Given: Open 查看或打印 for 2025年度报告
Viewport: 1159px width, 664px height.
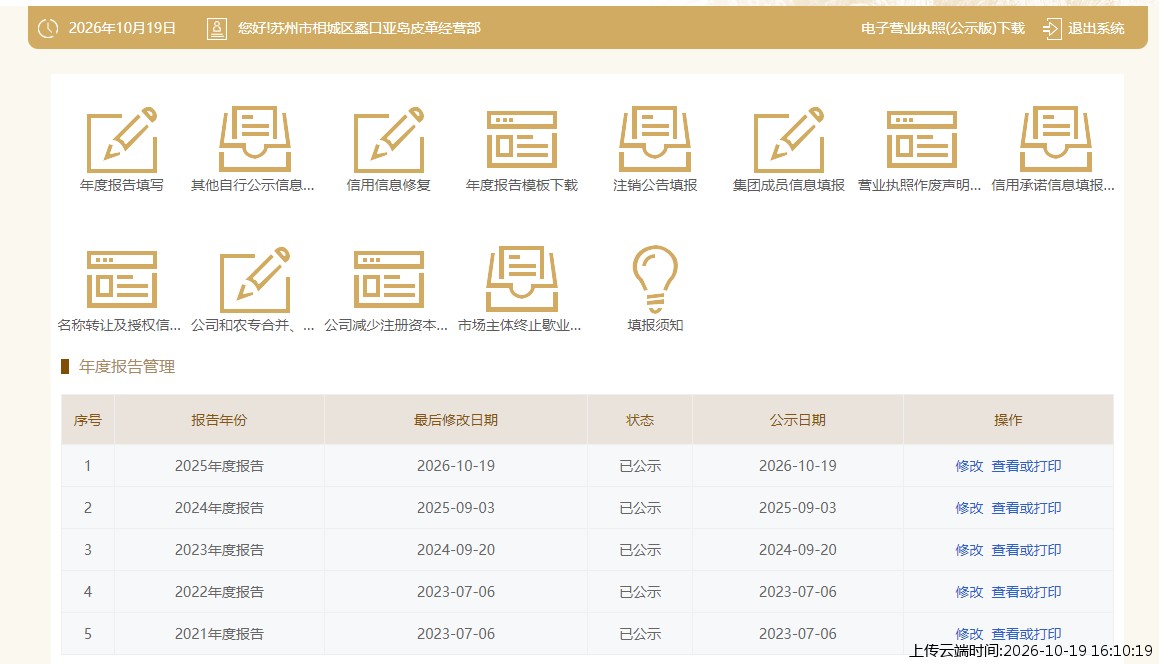Looking at the screenshot, I should [1026, 467].
